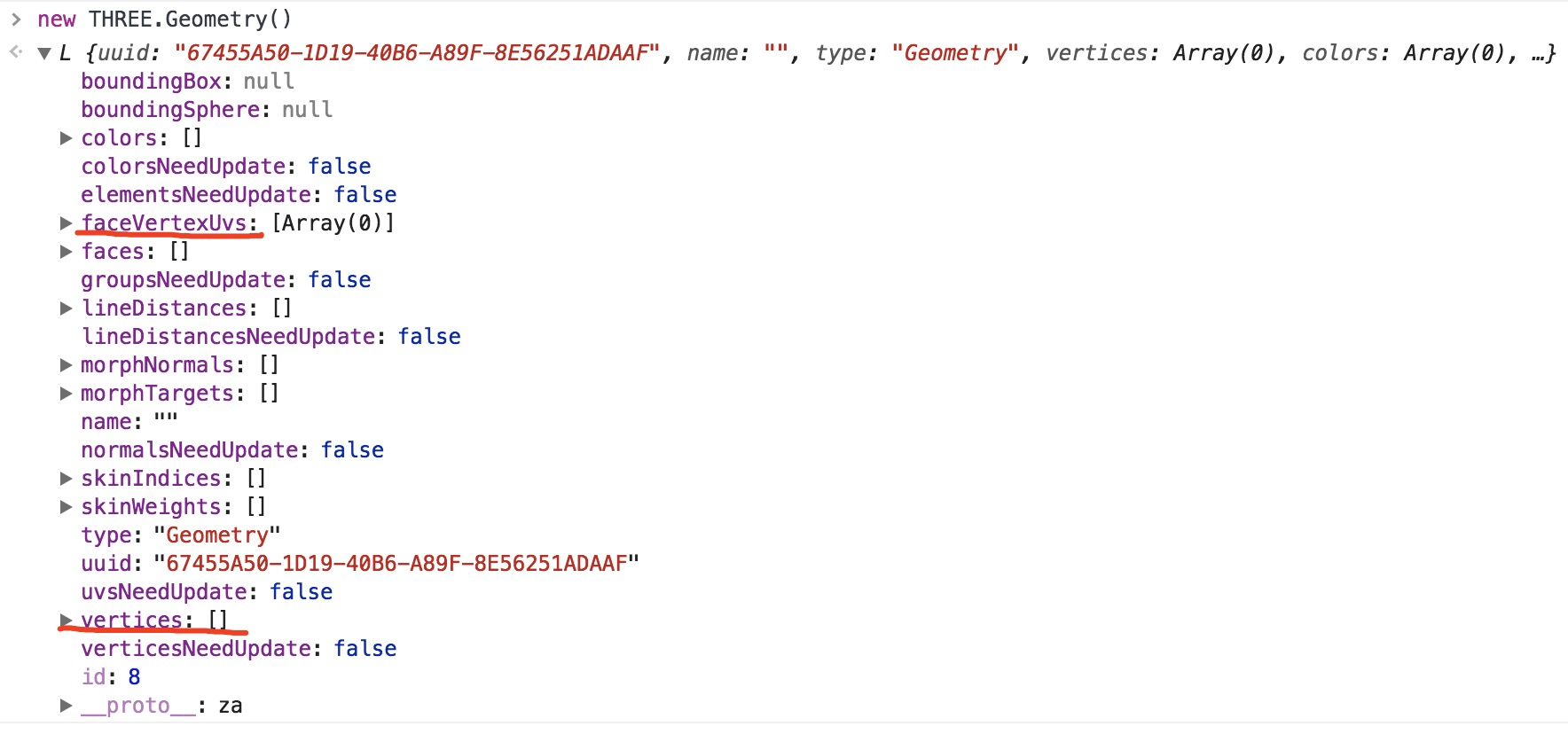The width and height of the screenshot is (1568, 734).
Task: Click the type "Geometry" value row
Action: point(181,535)
